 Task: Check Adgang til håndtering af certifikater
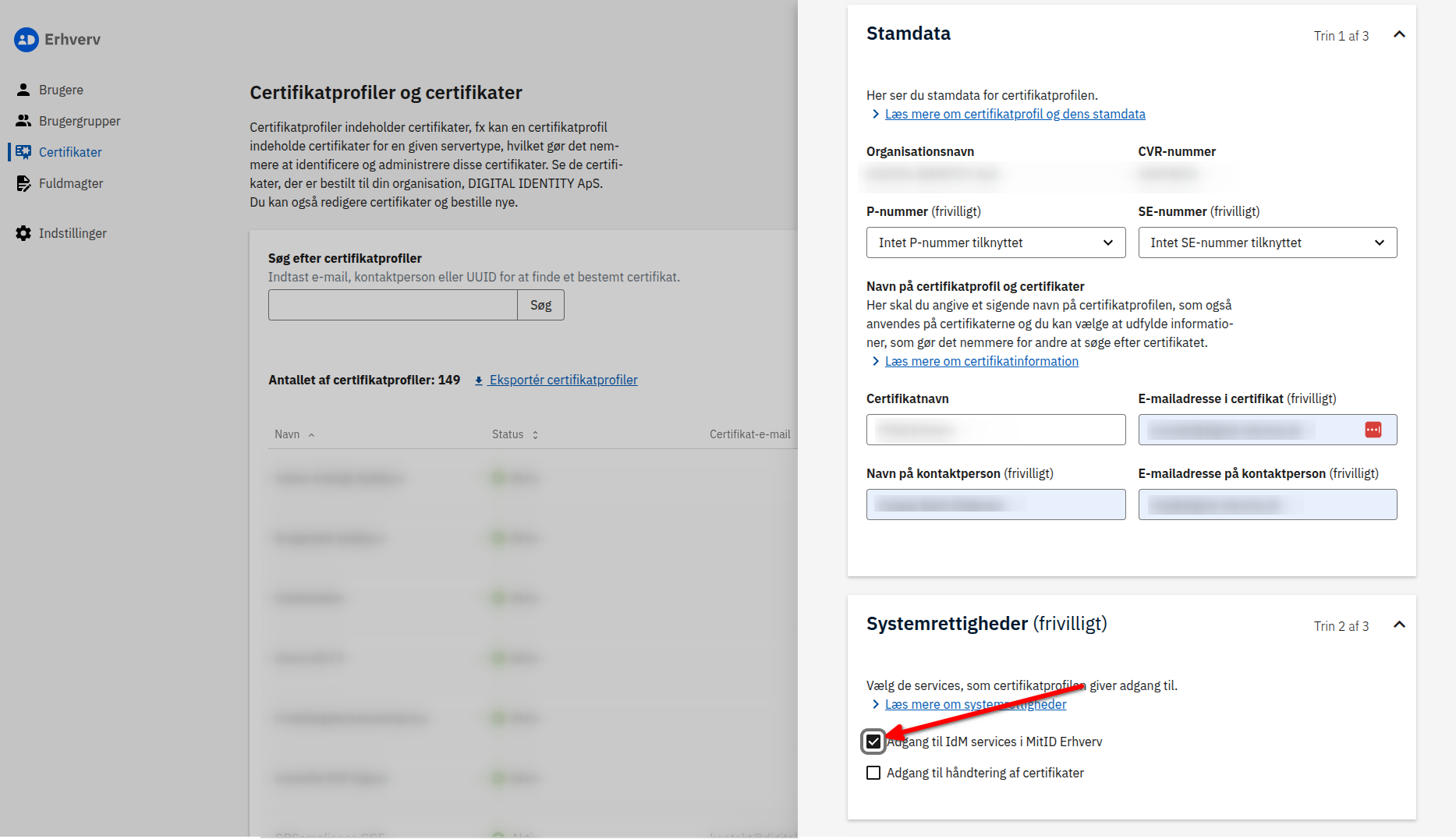click(873, 773)
